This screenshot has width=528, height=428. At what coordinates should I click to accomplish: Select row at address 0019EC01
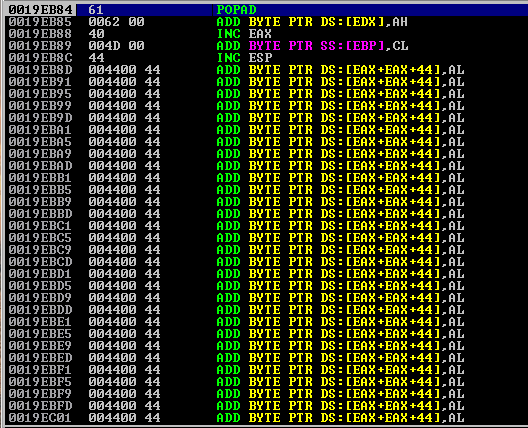point(266,418)
